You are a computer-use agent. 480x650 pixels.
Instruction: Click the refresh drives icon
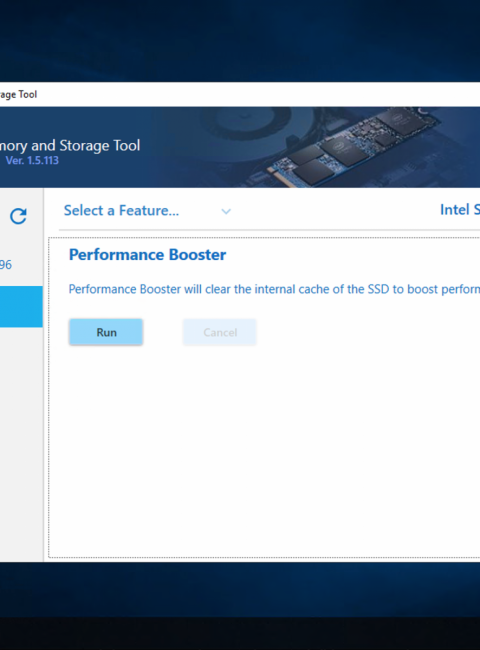click(x=18, y=216)
